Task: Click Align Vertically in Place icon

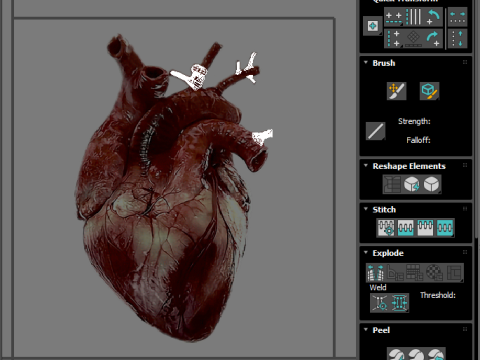Action: point(414,17)
